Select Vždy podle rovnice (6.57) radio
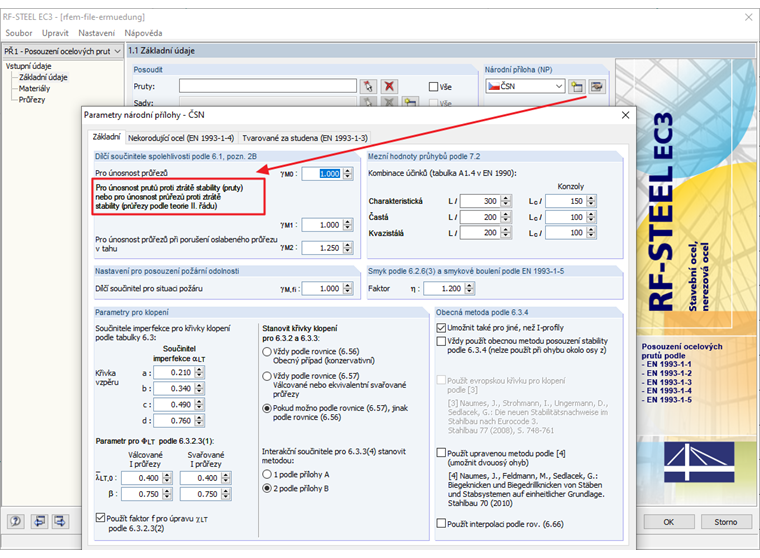This screenshot has width=760, height=558. (267, 376)
